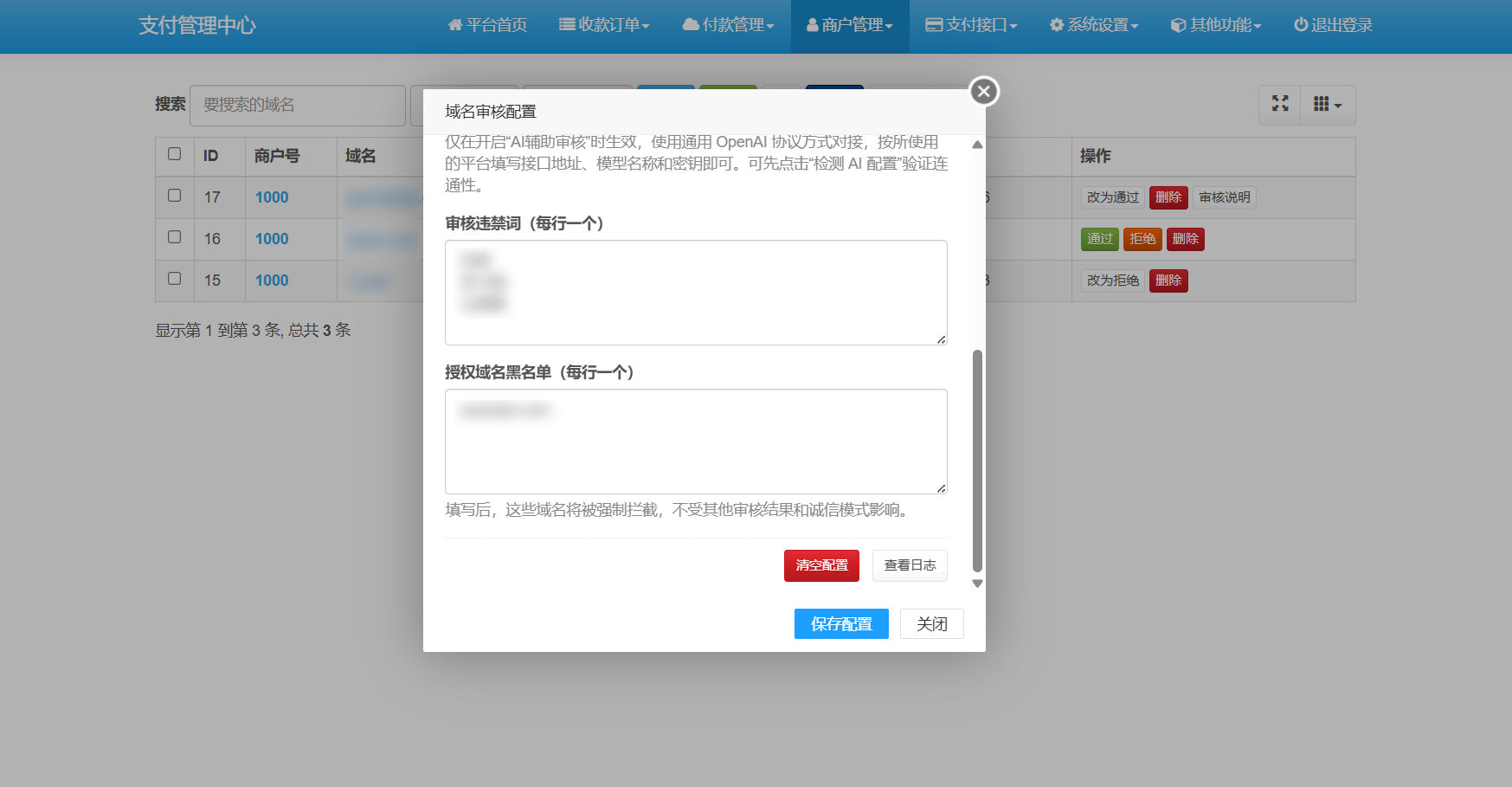Click the fullscreen toggle icon
This screenshot has width=1512, height=787.
pyautogui.click(x=1280, y=104)
